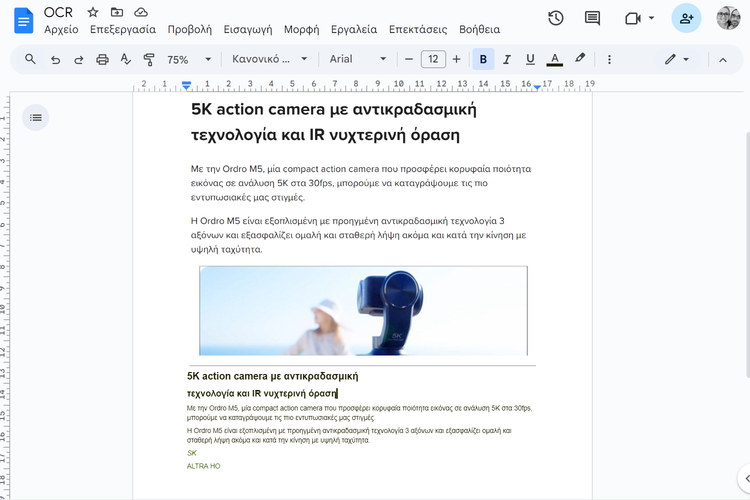Open the Εισαγωγή menu
750x500 pixels.
pyautogui.click(x=248, y=30)
